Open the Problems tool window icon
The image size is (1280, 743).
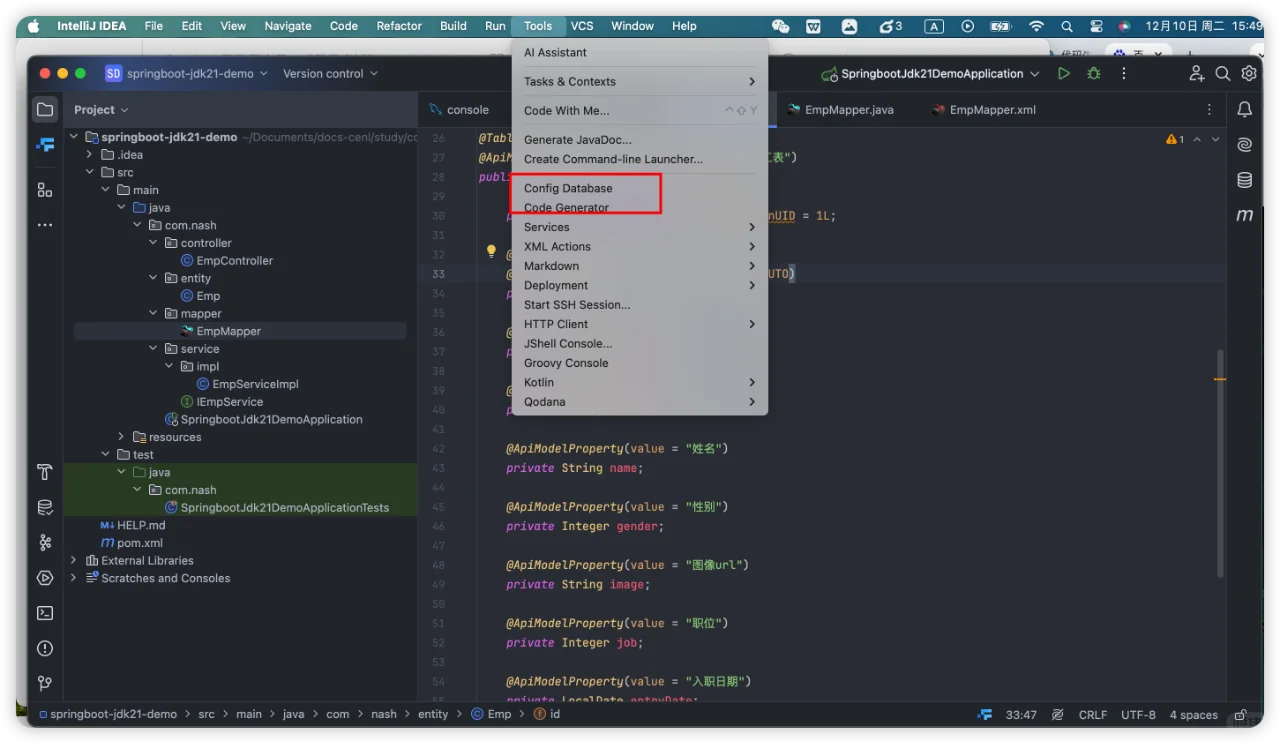coord(45,648)
